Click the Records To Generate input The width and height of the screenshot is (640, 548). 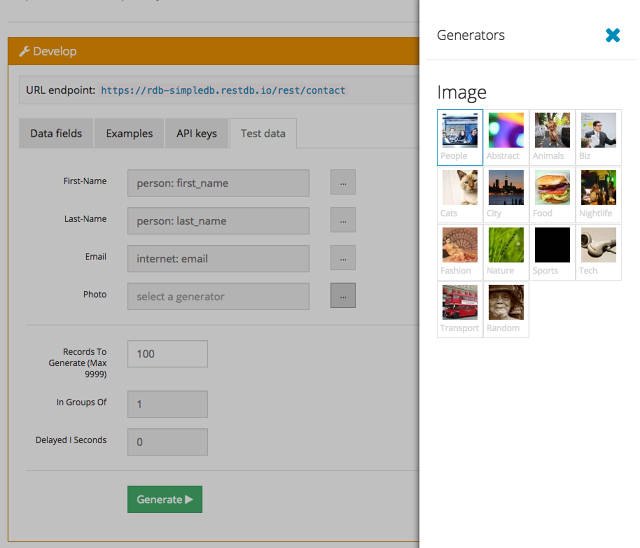pyautogui.click(x=167, y=354)
